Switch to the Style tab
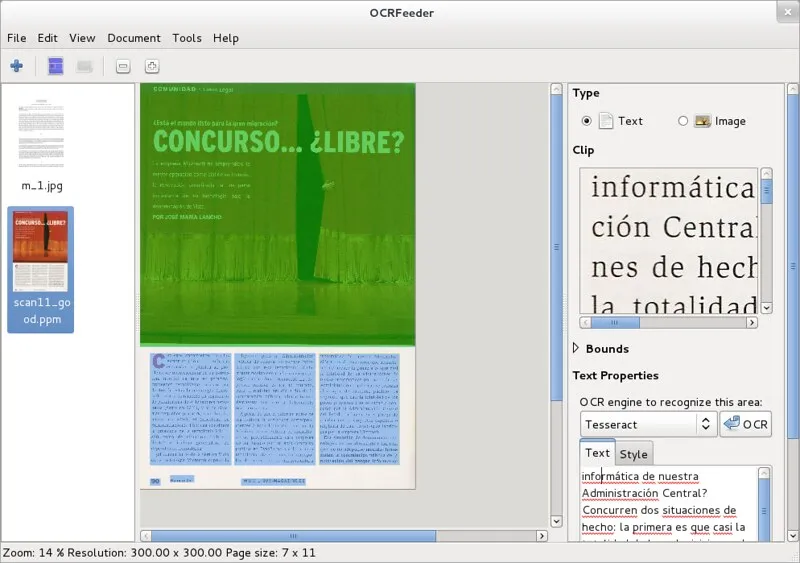The height and width of the screenshot is (563, 800). [634, 454]
